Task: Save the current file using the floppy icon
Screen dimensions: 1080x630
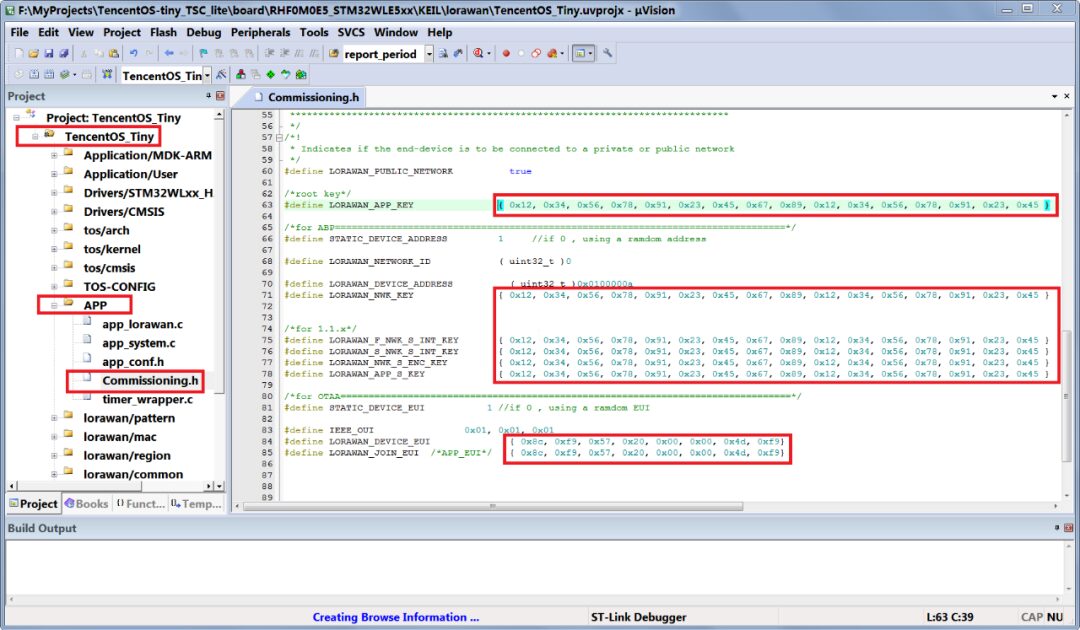Action: tap(49, 53)
